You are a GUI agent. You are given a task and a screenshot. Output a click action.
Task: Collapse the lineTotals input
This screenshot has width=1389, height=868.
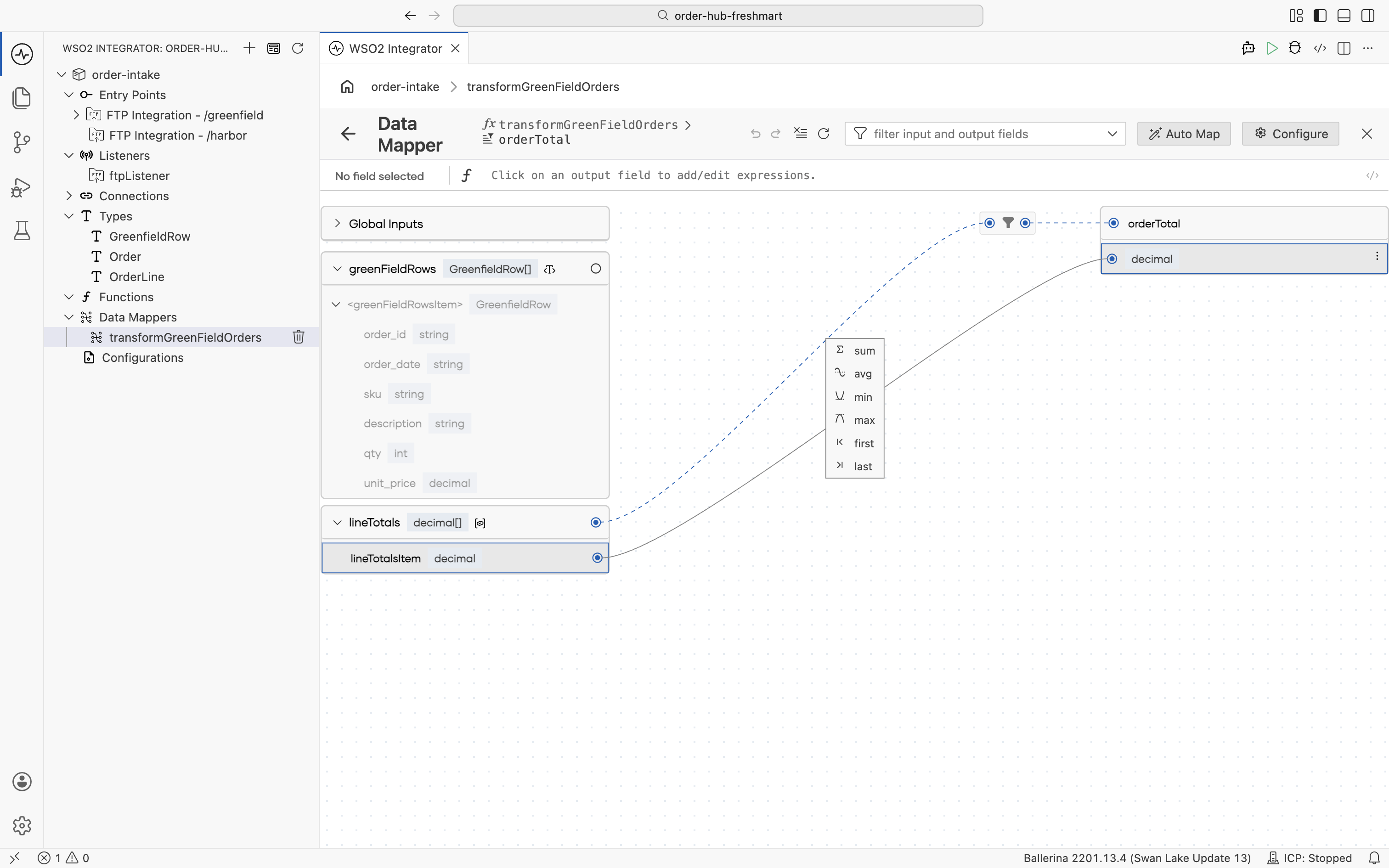coord(338,523)
